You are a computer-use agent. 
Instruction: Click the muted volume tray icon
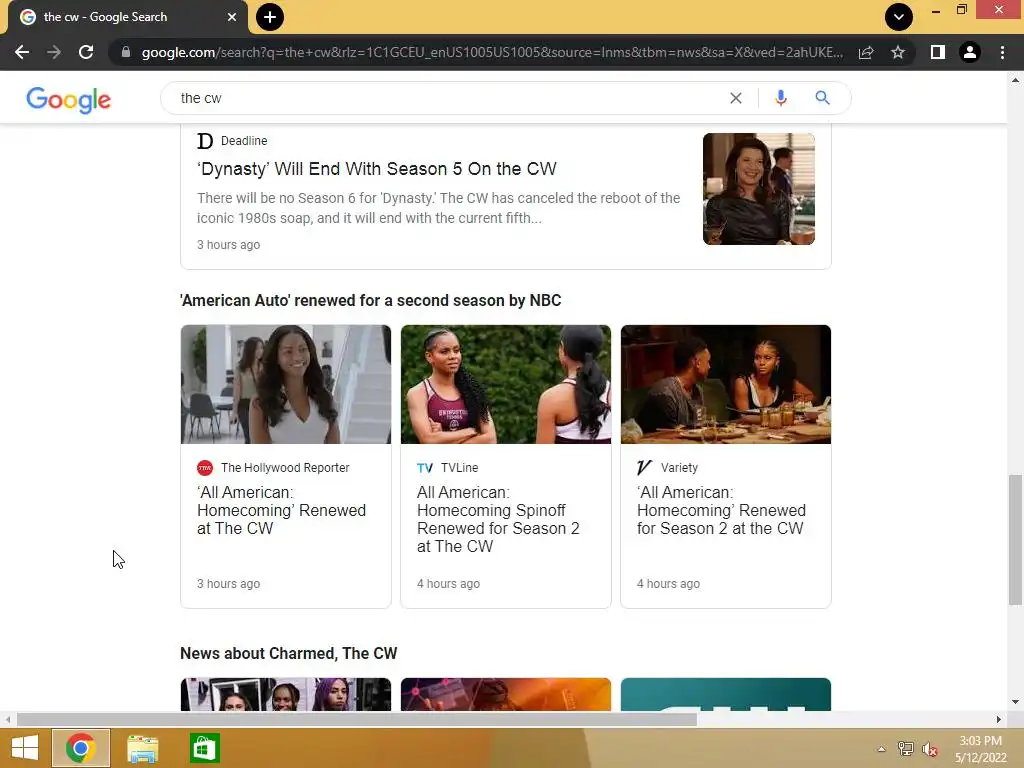click(930, 750)
